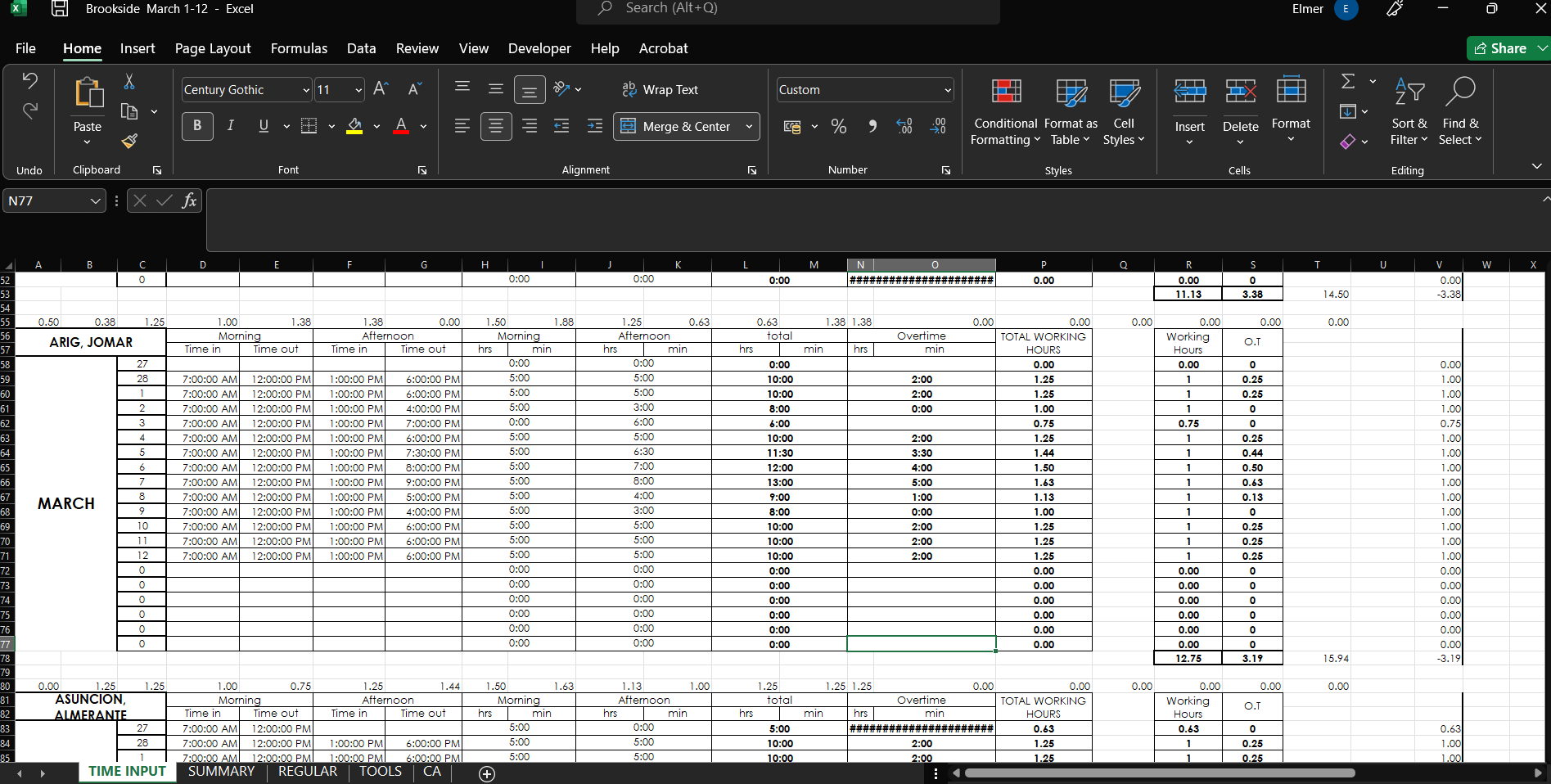
Task: Expand the Name Box dropdown arrow
Action: (x=95, y=201)
